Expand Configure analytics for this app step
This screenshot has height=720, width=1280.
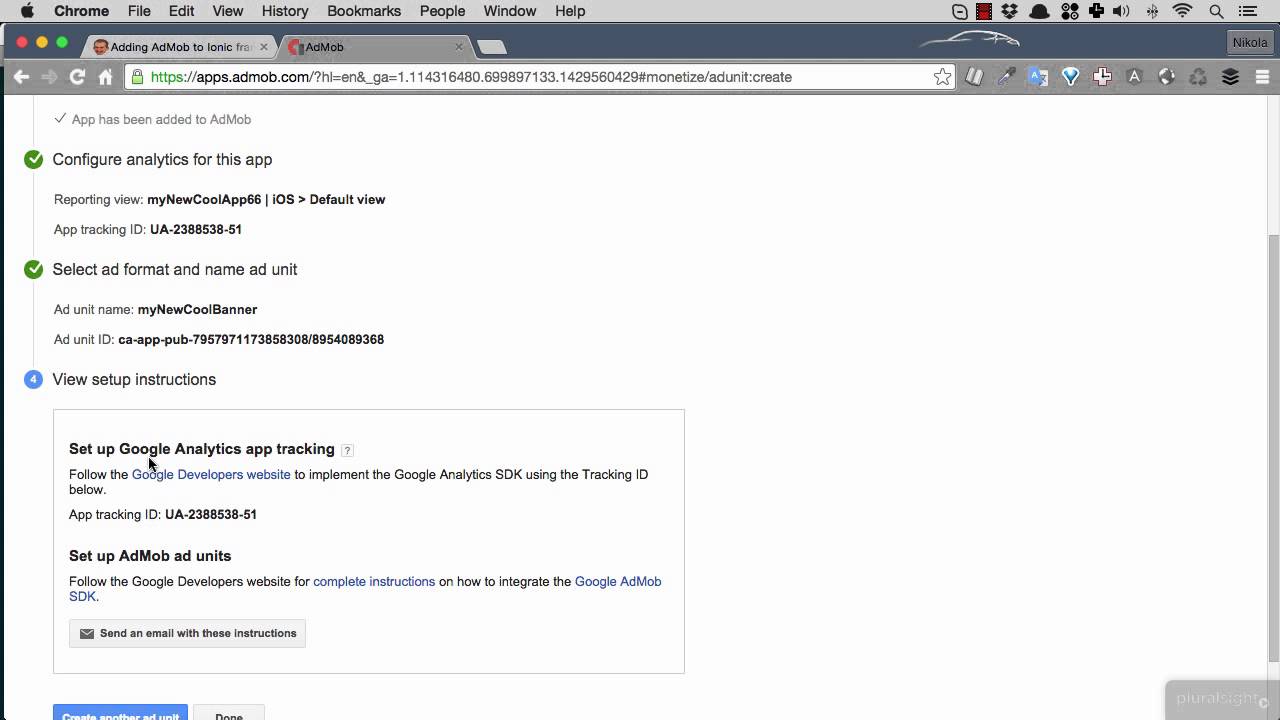click(x=162, y=160)
